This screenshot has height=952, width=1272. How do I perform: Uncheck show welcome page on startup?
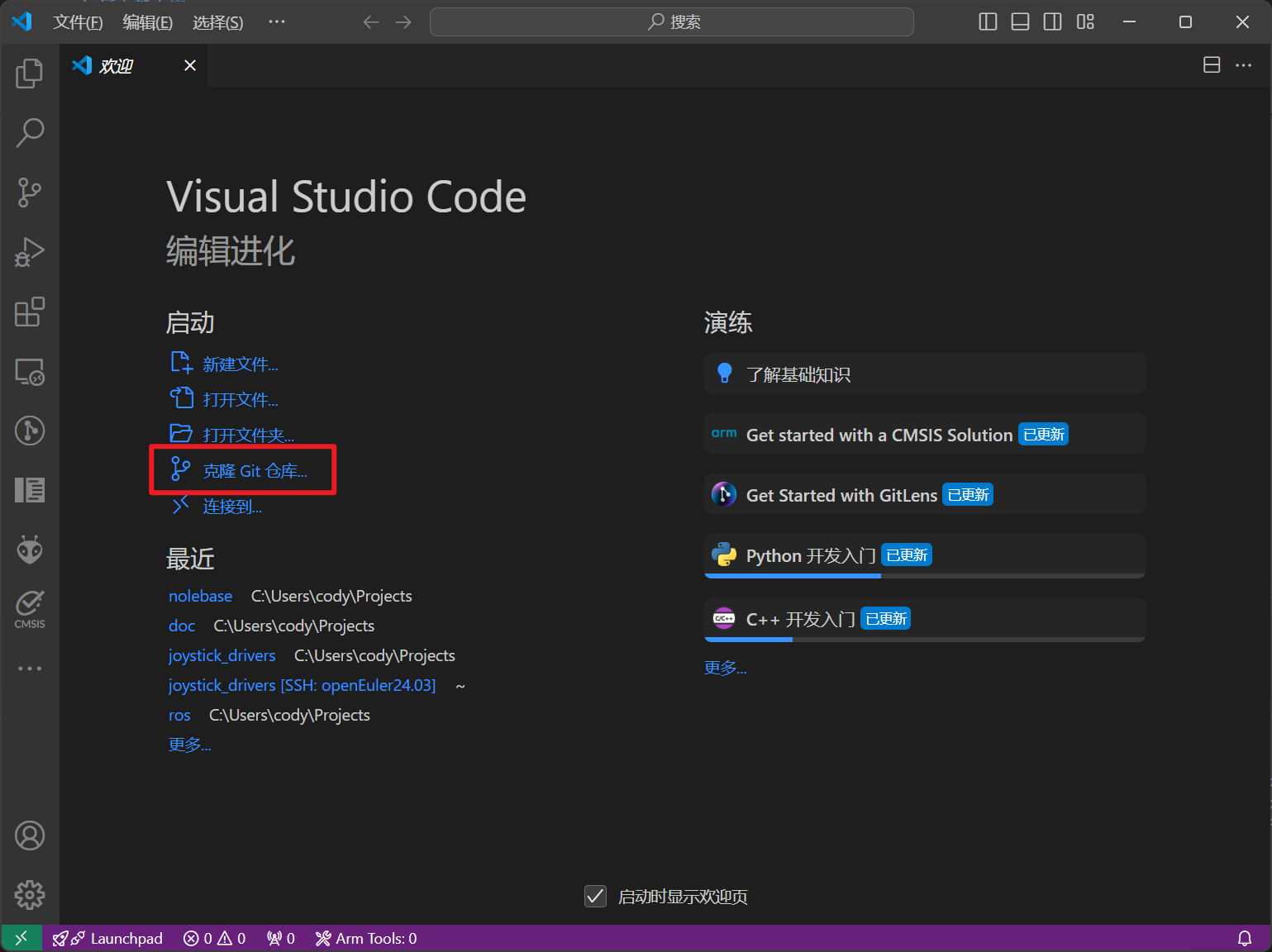(x=595, y=896)
